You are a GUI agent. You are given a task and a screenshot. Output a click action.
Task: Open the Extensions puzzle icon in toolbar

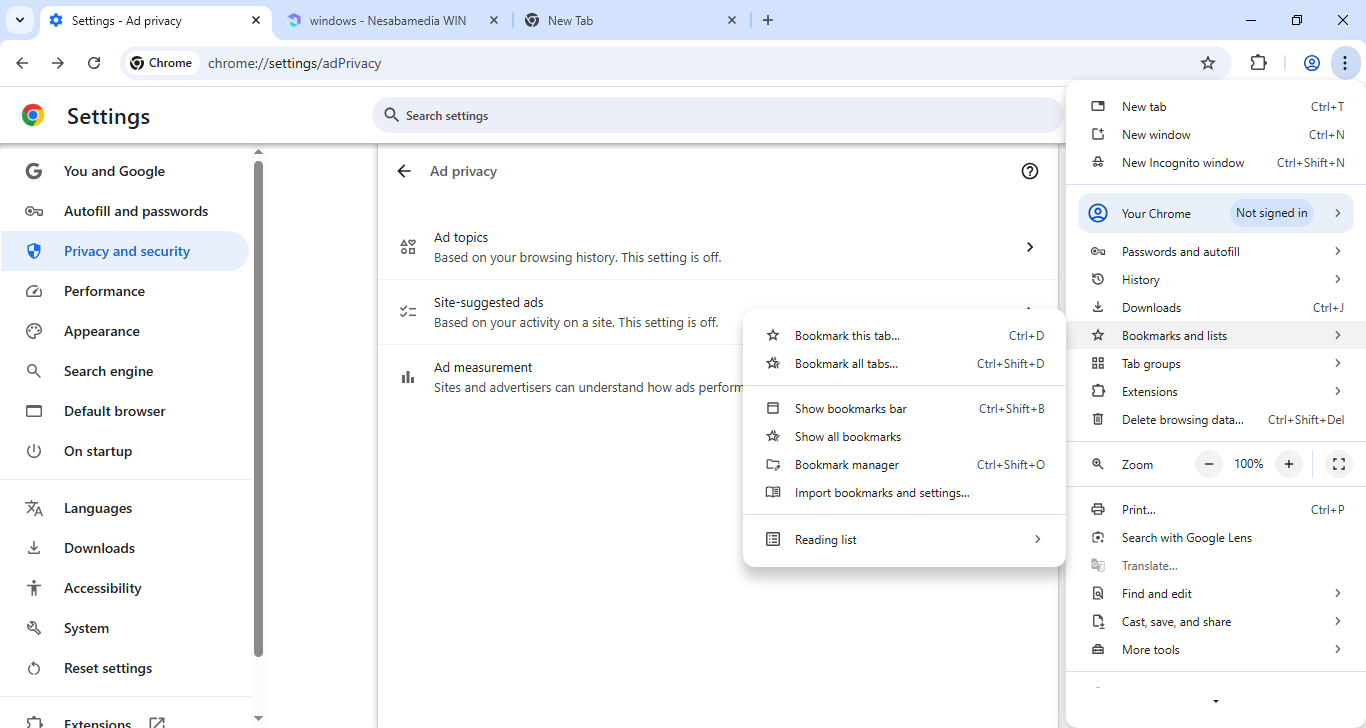click(1259, 63)
